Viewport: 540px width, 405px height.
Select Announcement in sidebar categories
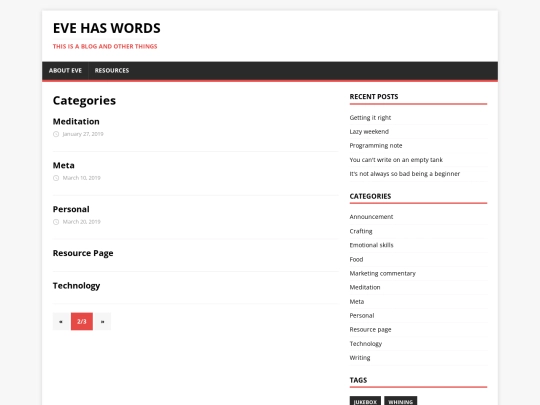371,217
